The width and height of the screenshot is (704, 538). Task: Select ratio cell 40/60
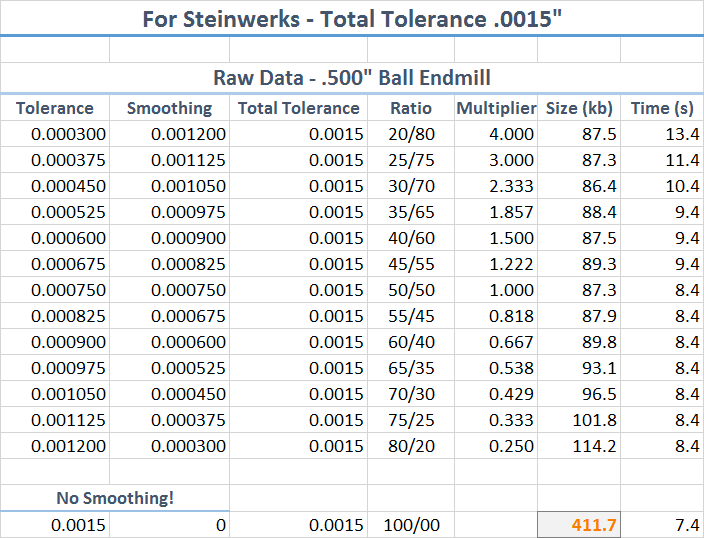(411, 238)
